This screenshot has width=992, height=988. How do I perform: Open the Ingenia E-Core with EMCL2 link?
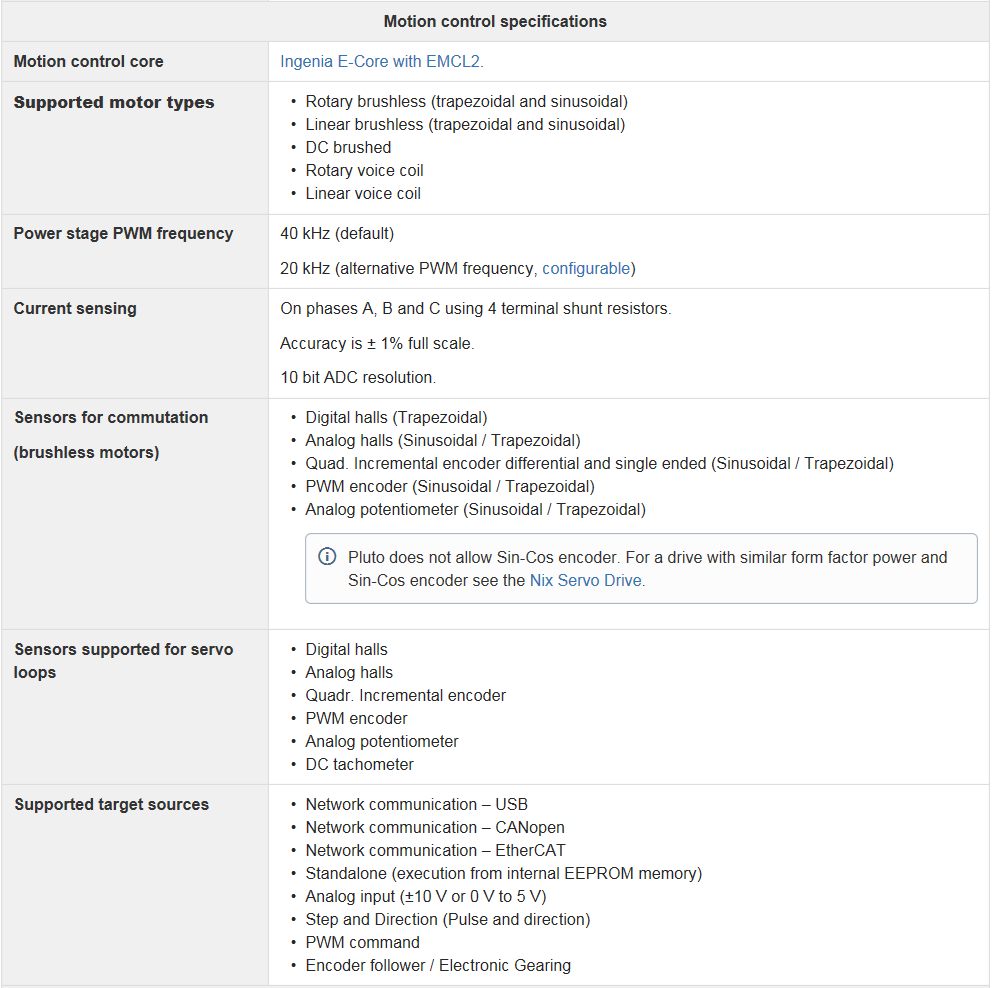coord(381,61)
